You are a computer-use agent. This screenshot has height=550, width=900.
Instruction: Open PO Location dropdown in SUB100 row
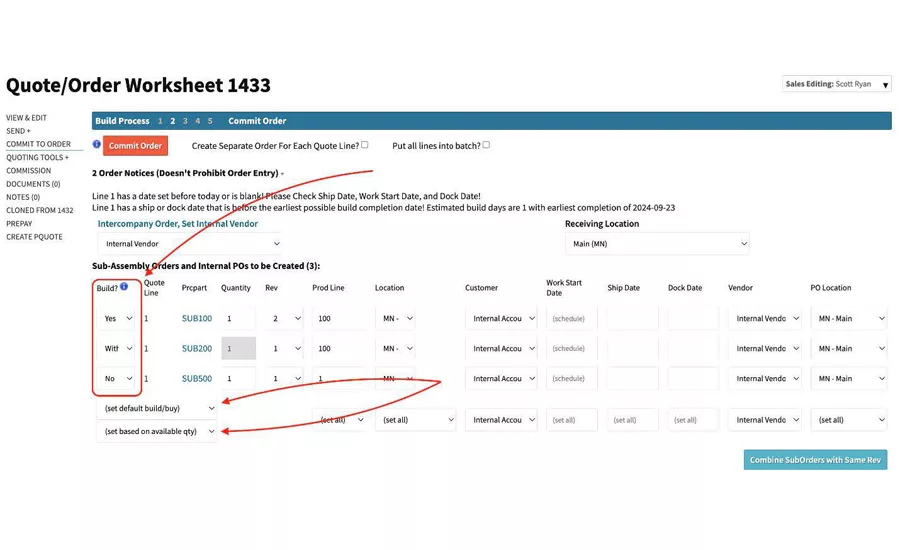(x=849, y=318)
